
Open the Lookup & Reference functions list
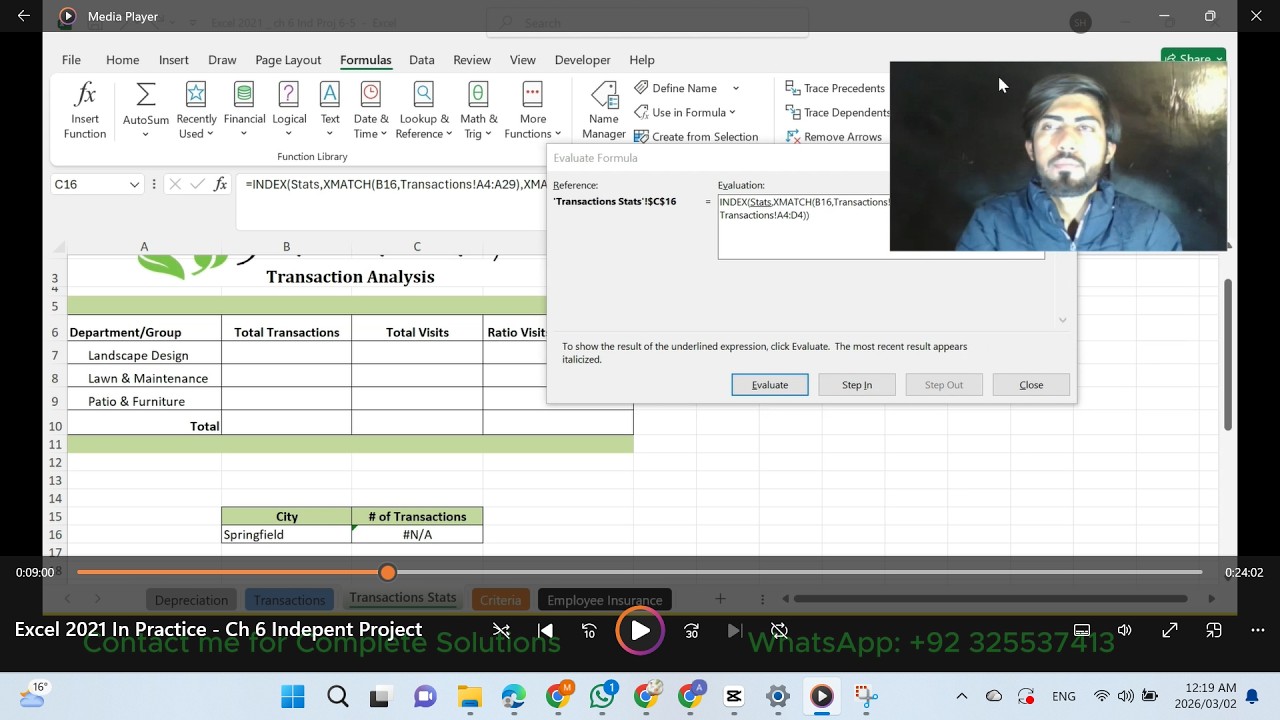[x=424, y=110]
